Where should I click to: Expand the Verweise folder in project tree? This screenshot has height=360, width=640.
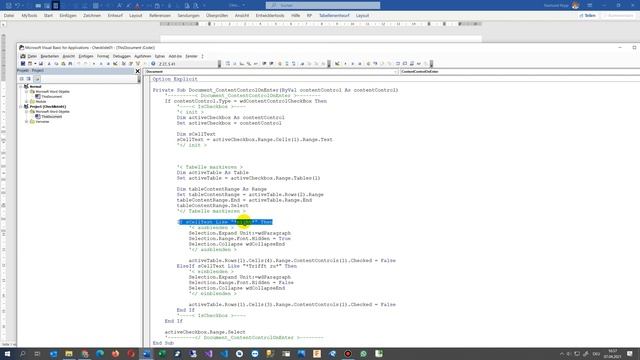tap(27, 122)
